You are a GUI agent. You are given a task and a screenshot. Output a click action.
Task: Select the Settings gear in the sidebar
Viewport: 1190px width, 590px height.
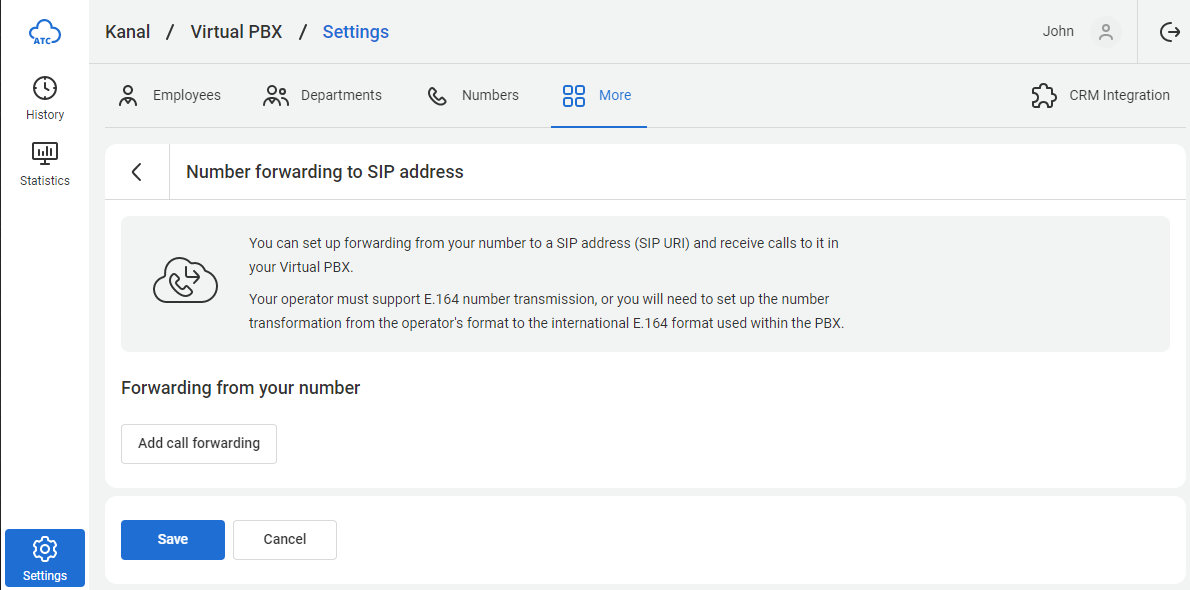[45, 548]
